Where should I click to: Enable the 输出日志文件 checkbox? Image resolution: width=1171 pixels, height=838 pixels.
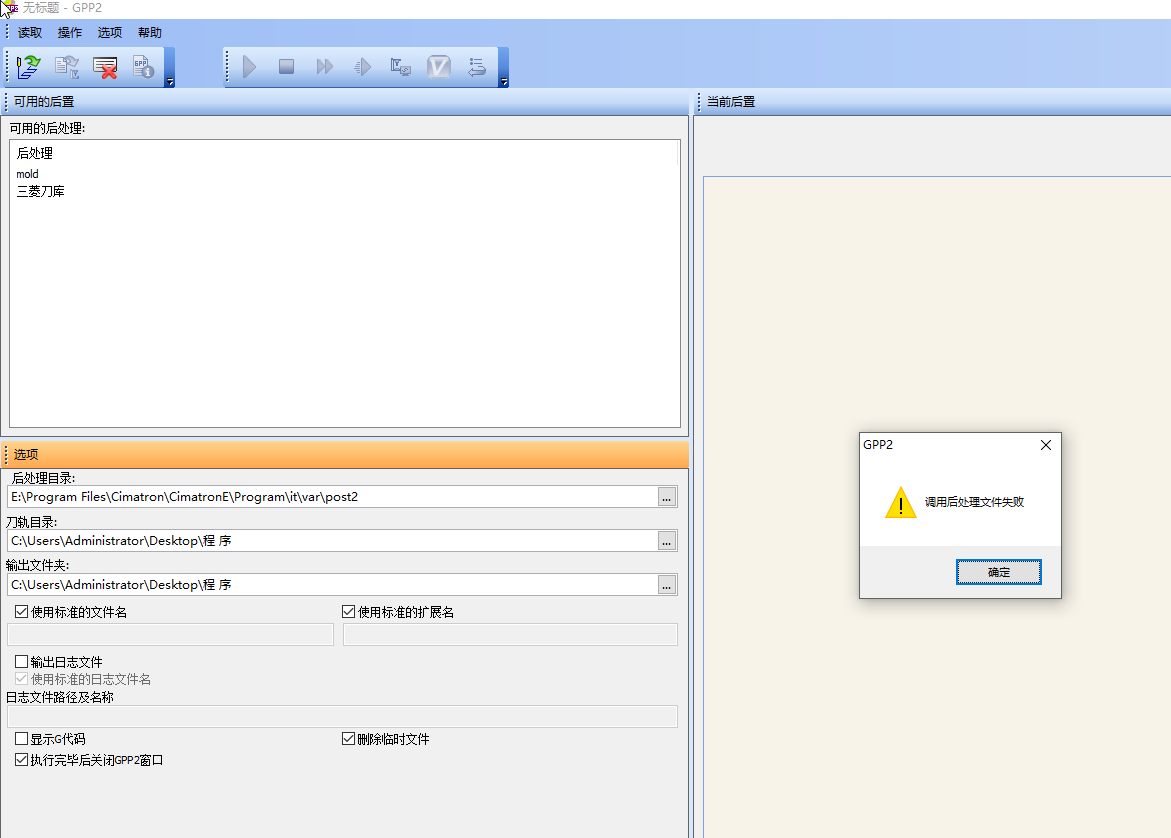click(x=22, y=662)
